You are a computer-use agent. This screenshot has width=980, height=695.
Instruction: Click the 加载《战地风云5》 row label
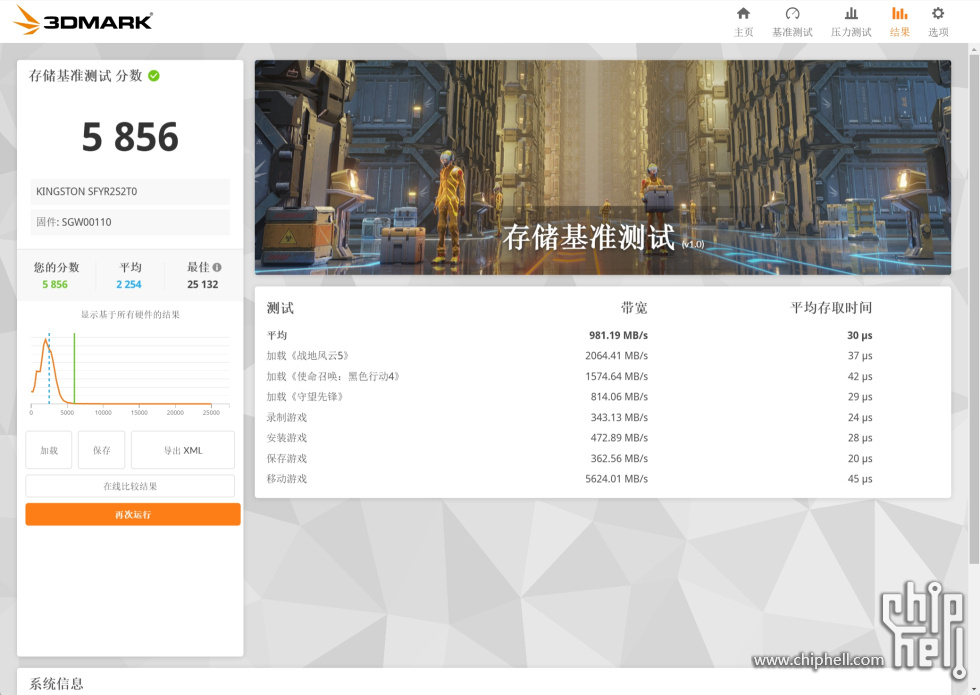click(x=307, y=356)
